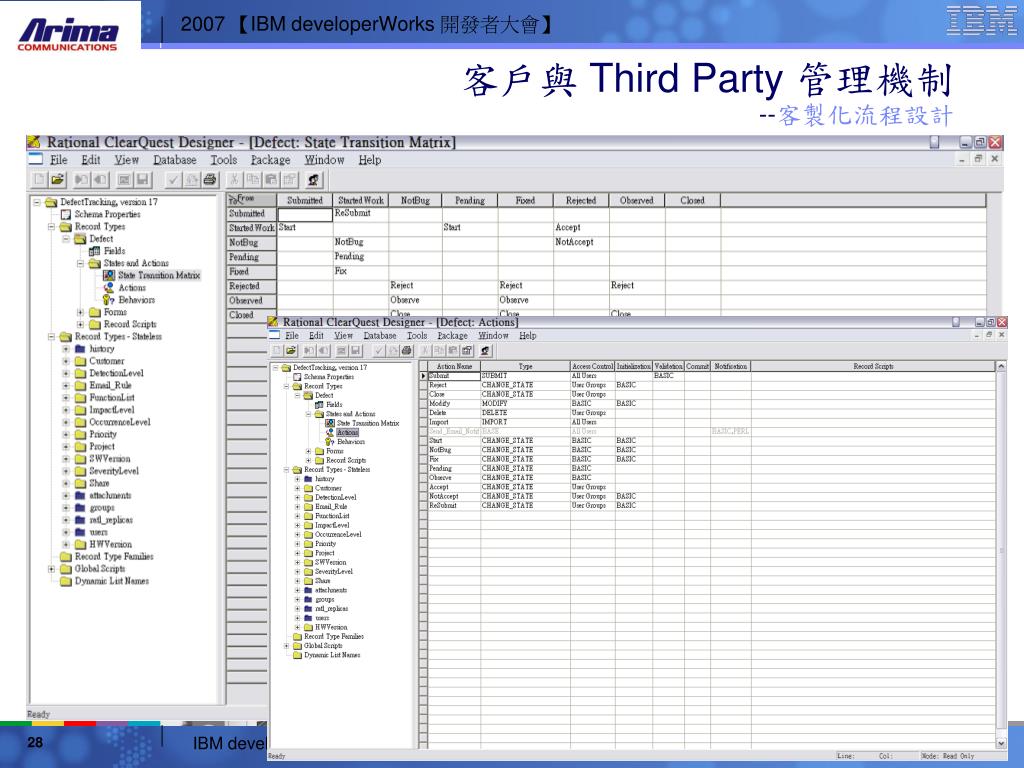This screenshot has width=1024, height=768.
Task: Collapse DefectTracking, version 17 root in back window
Action: click(37, 202)
